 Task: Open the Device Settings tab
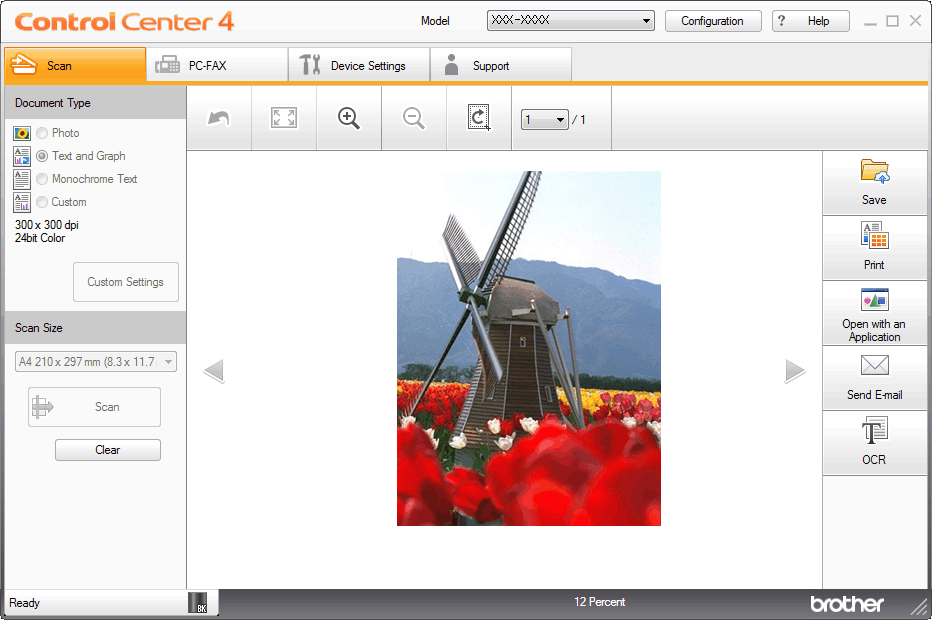point(359,65)
